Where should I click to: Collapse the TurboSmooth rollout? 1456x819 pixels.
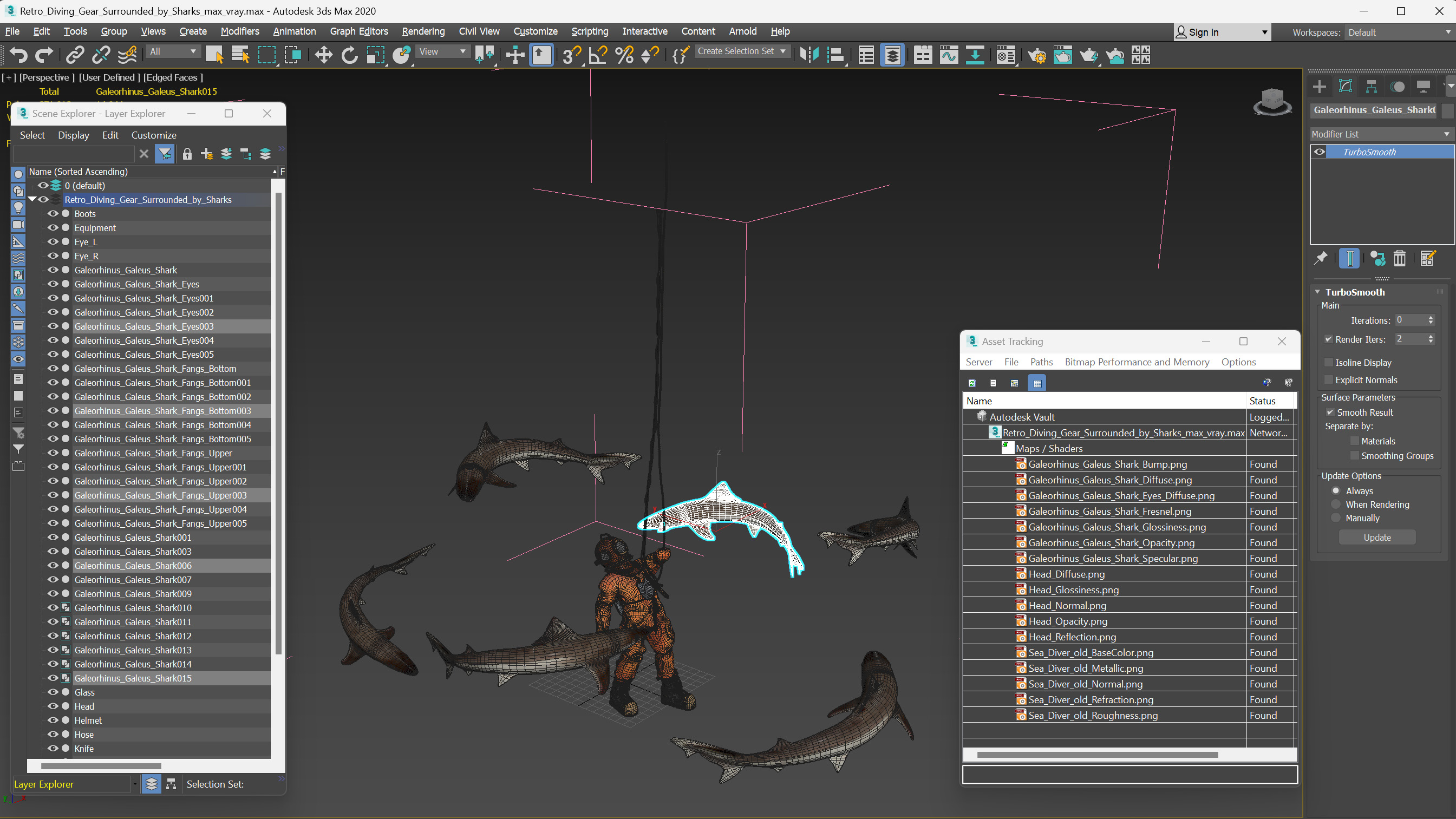1317,292
